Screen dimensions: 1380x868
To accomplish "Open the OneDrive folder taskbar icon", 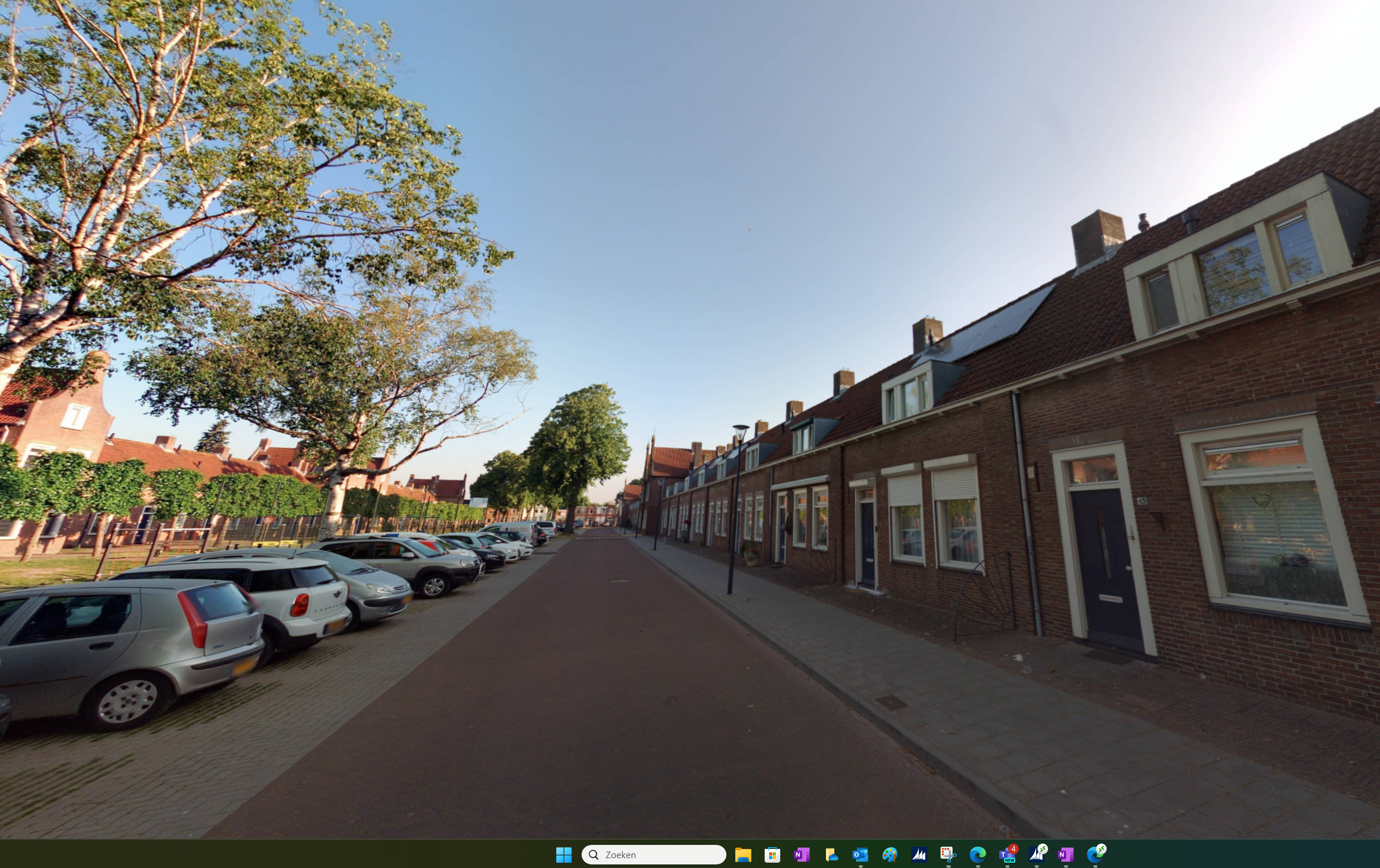I will click(831, 854).
